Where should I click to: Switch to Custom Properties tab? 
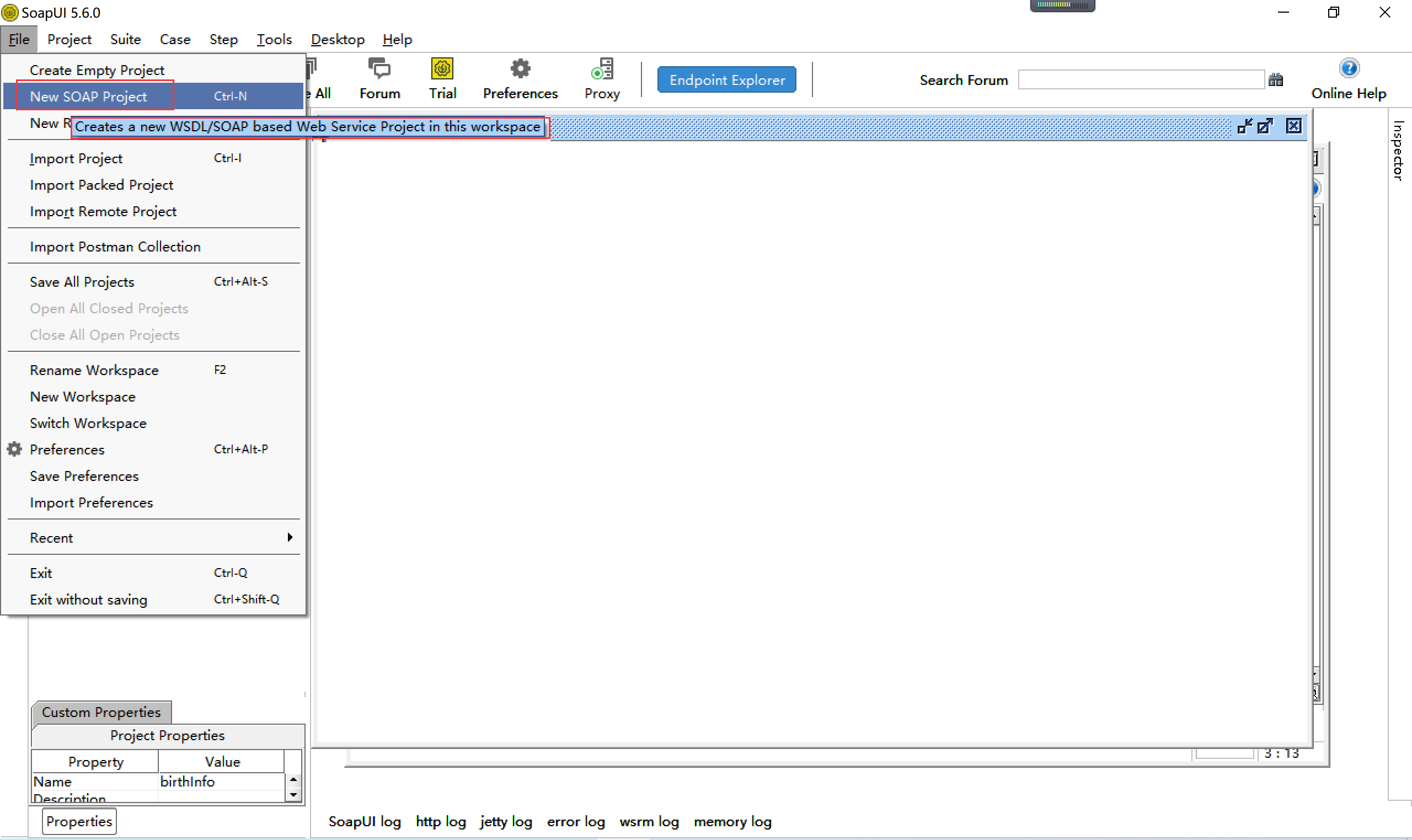tap(101, 712)
